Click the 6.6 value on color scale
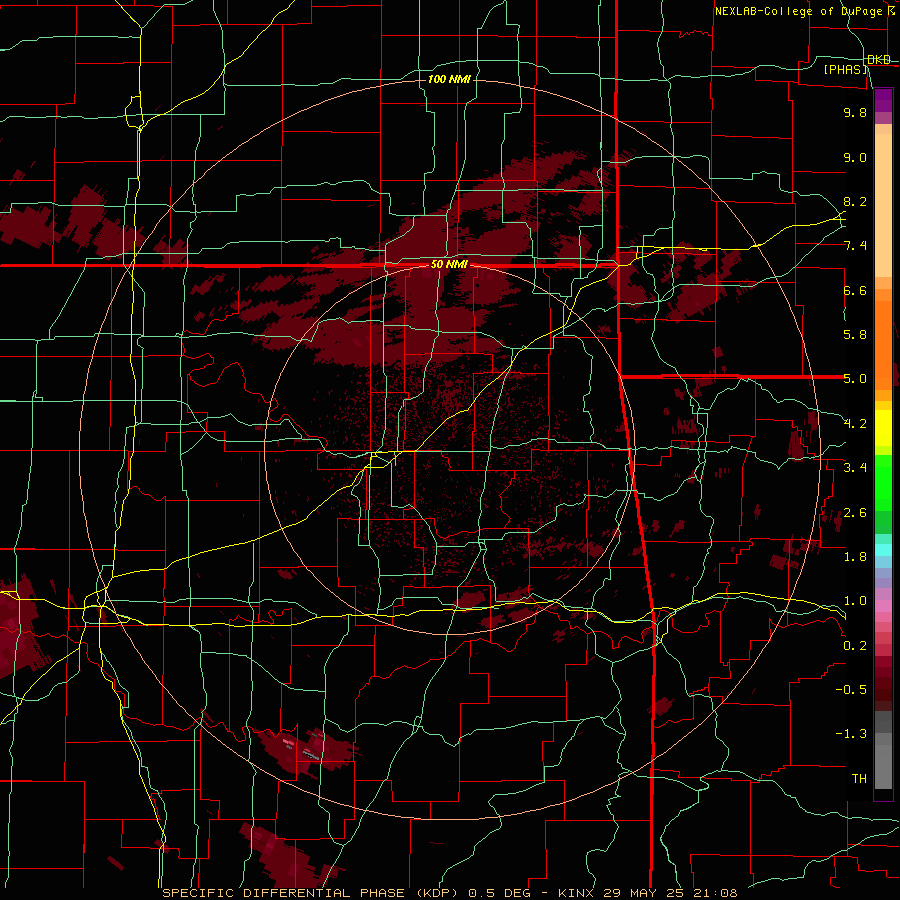900x900 pixels. tap(855, 290)
